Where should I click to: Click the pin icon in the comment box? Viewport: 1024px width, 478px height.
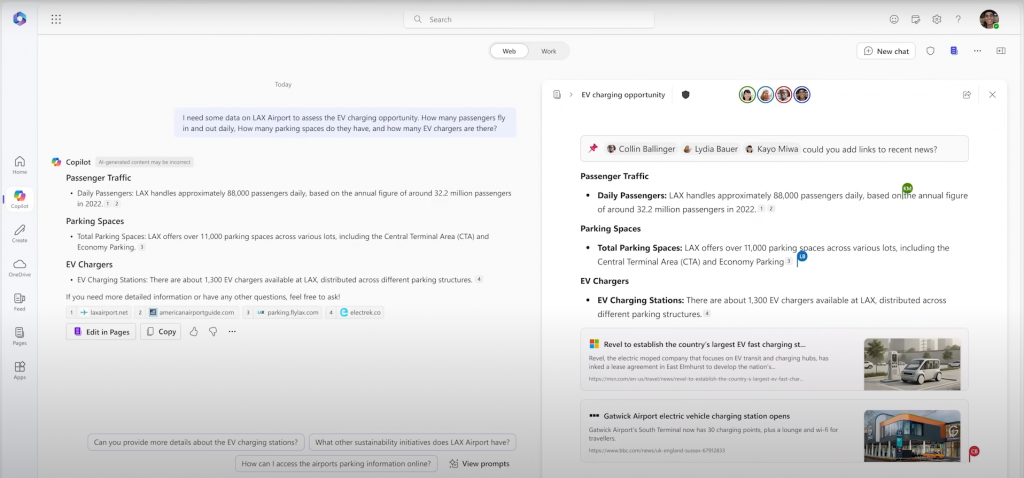point(593,148)
